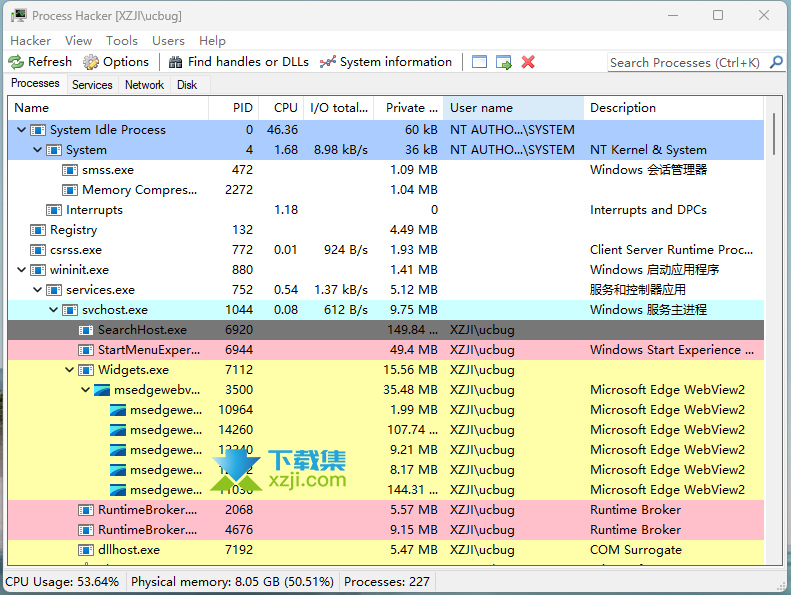This screenshot has height=595, width=791.
Task: Switch to the Disk tab
Action: [187, 85]
